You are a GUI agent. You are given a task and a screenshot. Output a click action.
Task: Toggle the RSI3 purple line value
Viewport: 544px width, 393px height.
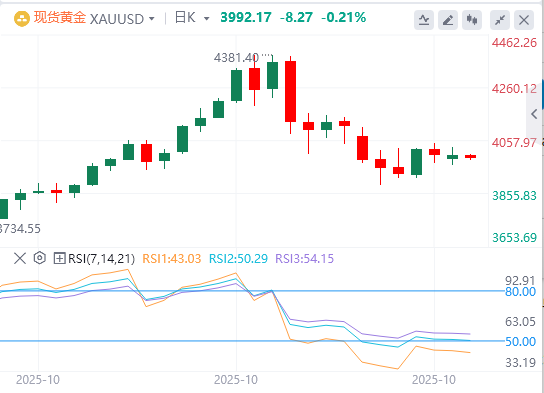point(305,259)
